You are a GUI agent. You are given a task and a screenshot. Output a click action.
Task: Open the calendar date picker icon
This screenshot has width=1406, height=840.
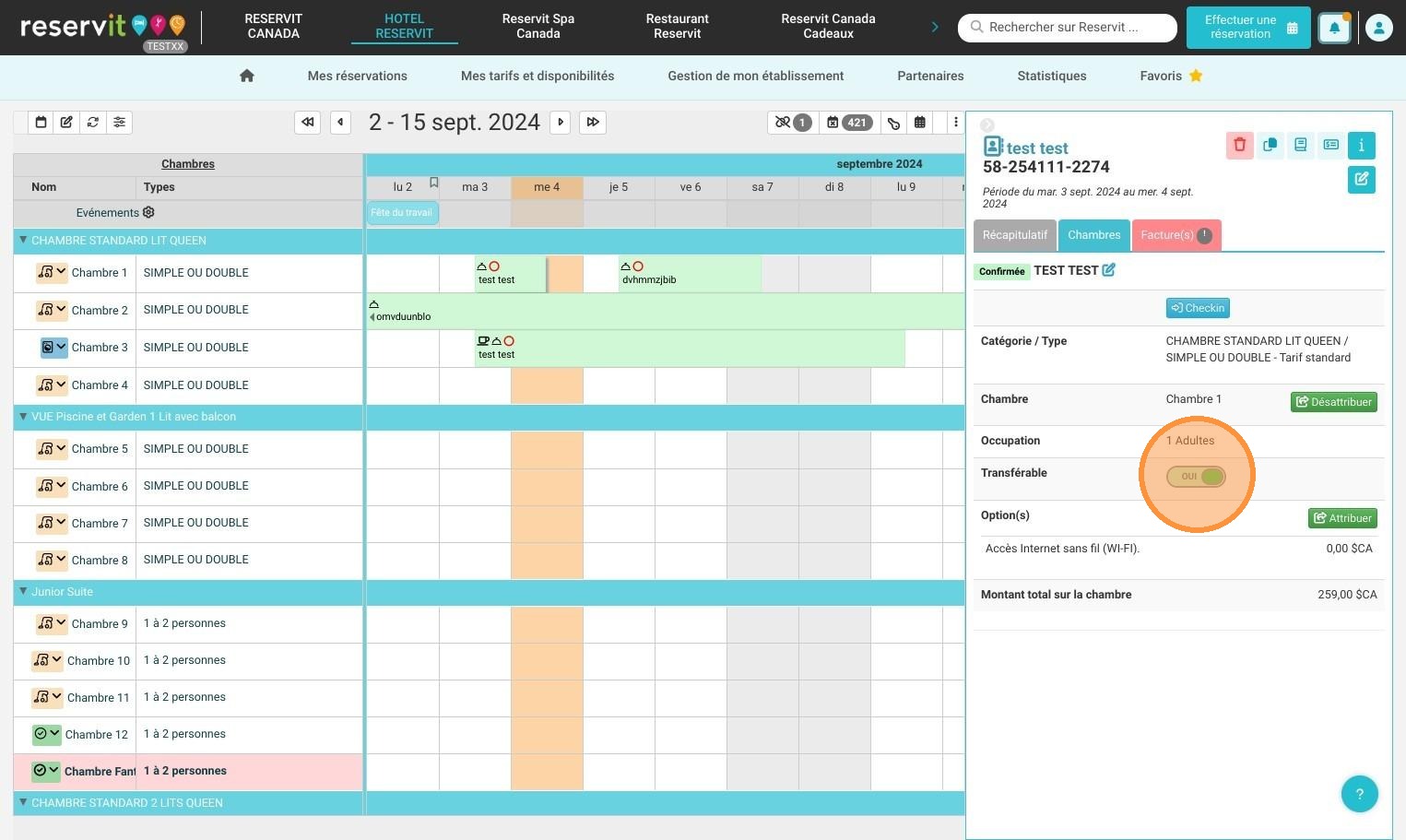point(41,122)
